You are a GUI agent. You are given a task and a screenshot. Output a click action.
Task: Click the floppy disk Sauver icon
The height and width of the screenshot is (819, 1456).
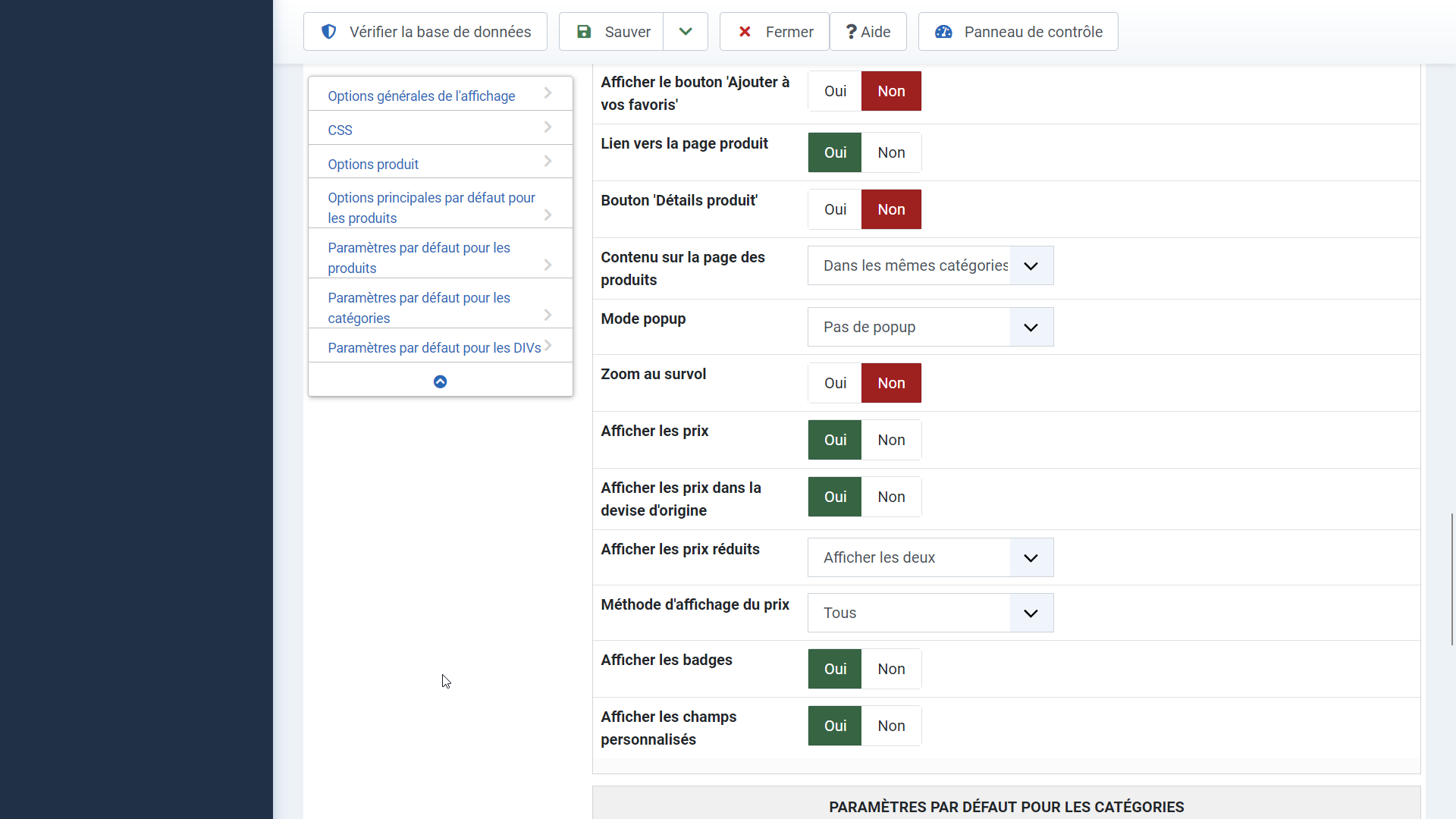[584, 32]
